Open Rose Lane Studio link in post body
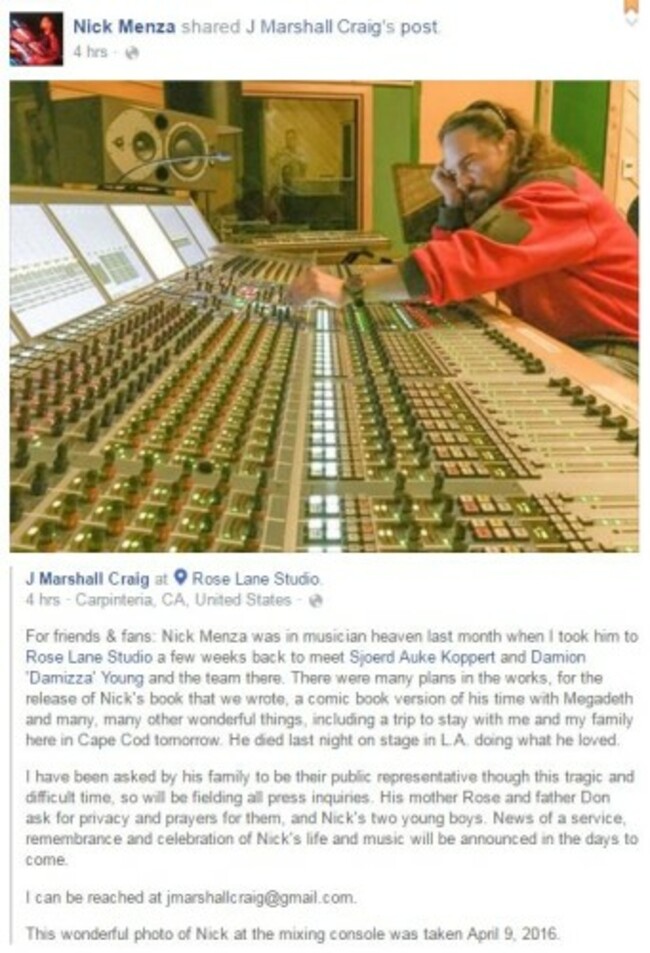Viewport: 650px width, 953px height. pyautogui.click(x=89, y=657)
